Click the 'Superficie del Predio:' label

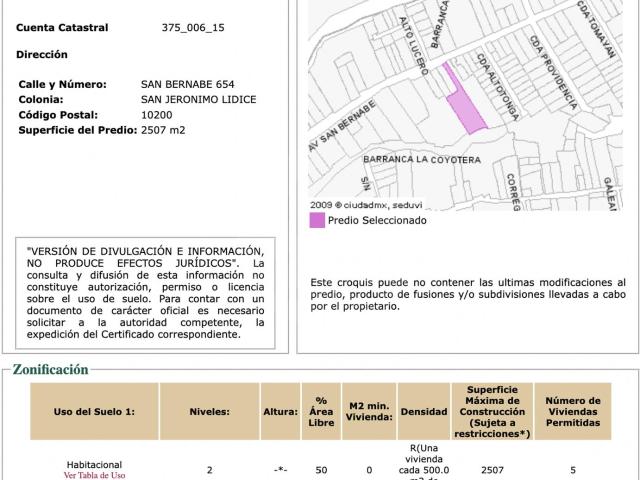(x=78, y=130)
